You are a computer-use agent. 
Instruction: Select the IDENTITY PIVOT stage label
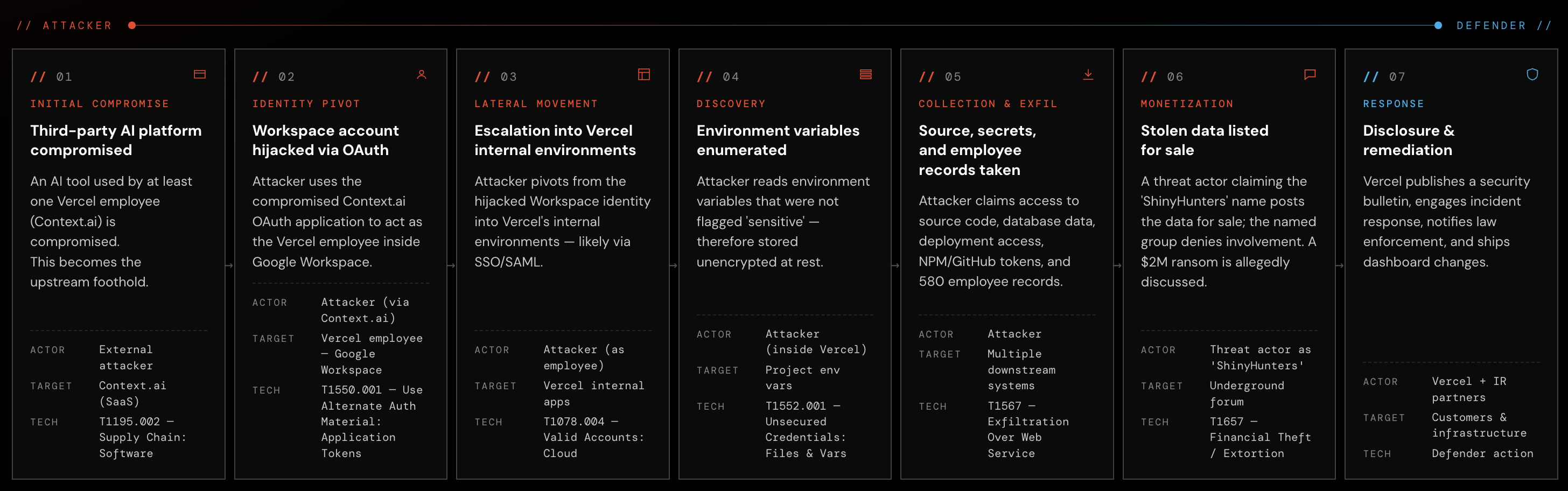click(306, 104)
